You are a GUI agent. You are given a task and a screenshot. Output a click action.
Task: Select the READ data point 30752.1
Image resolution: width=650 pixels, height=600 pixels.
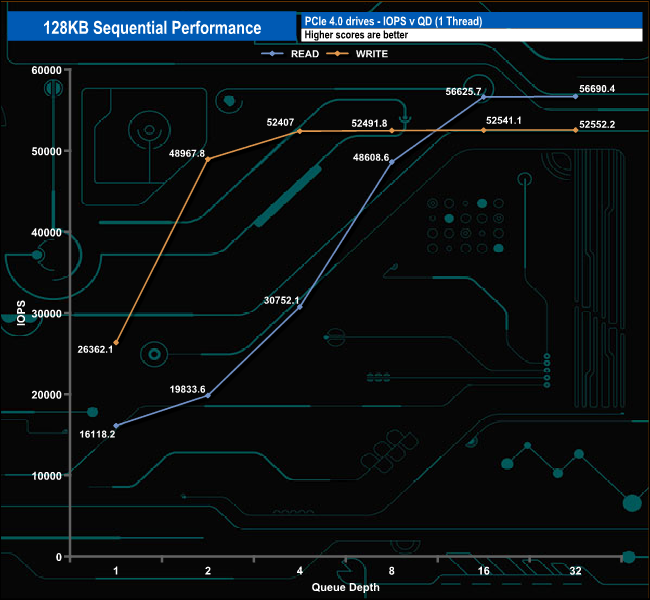point(300,307)
